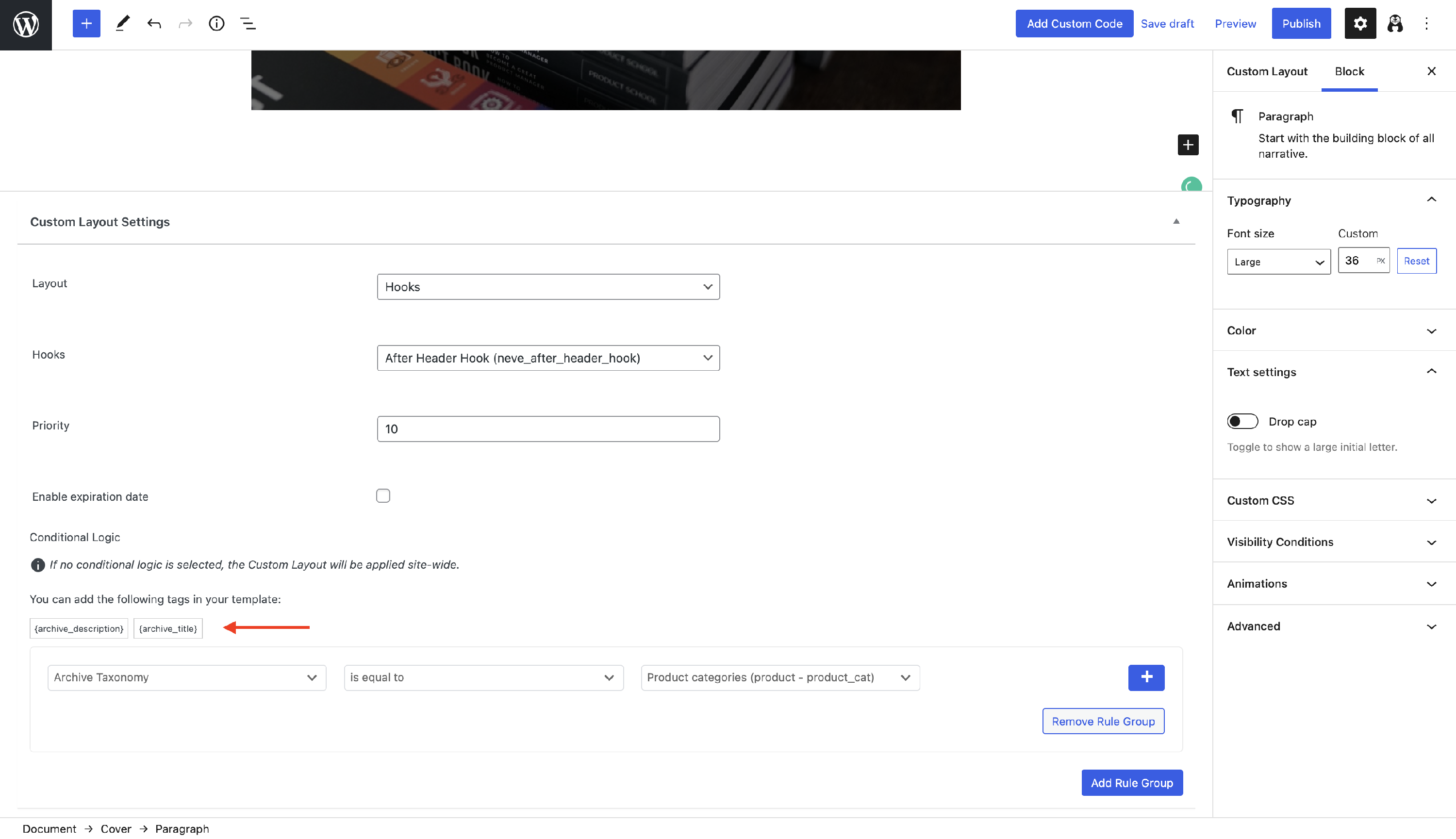Click Add Rule Group
The height and width of the screenshot is (839, 1456).
tap(1131, 783)
